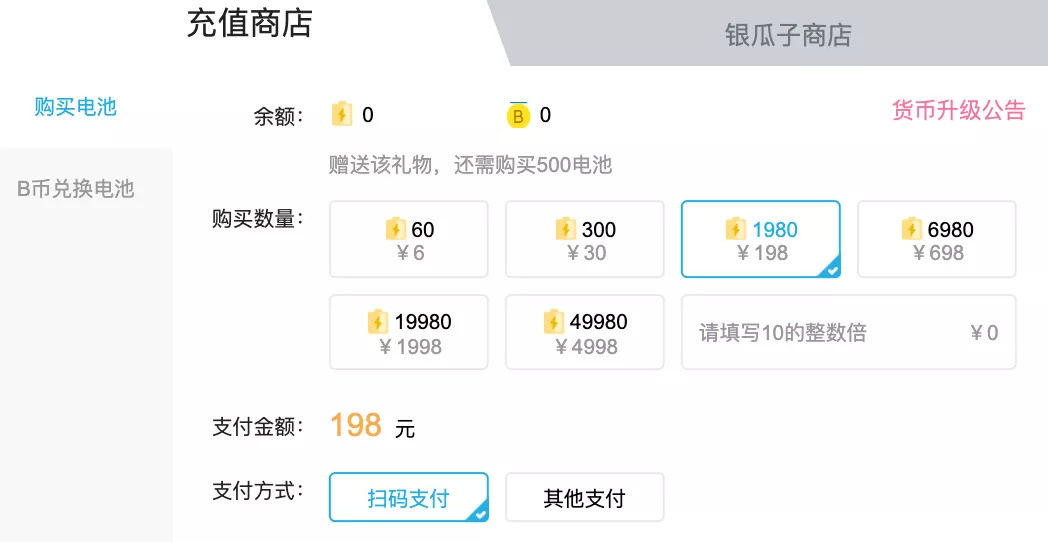
Task: Open the 货币升级公告 link
Action: tap(958, 110)
